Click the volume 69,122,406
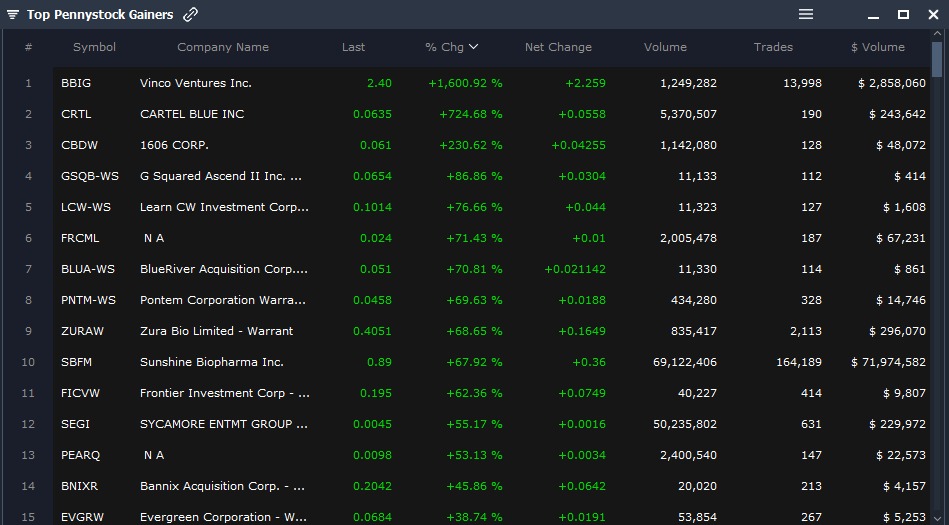Screen dimensions: 949x525 [x=685, y=362]
